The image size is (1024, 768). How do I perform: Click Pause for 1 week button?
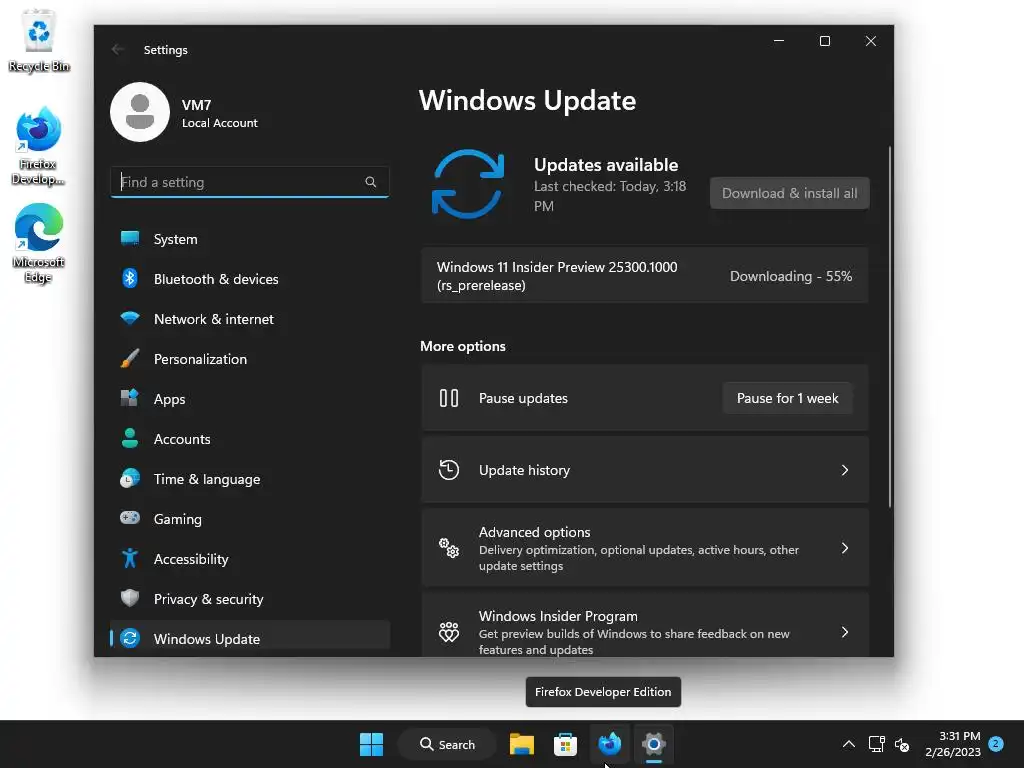coord(788,398)
